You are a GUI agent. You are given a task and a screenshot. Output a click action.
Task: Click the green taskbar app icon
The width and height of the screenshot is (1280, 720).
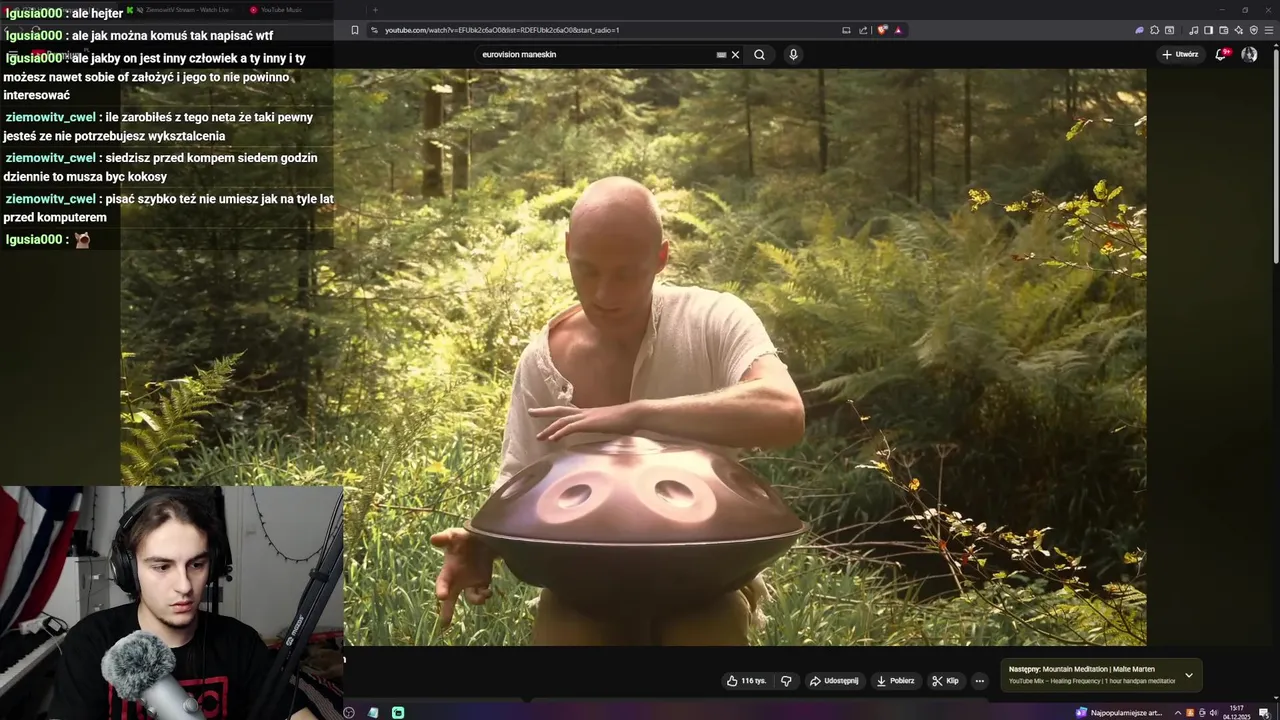(398, 713)
